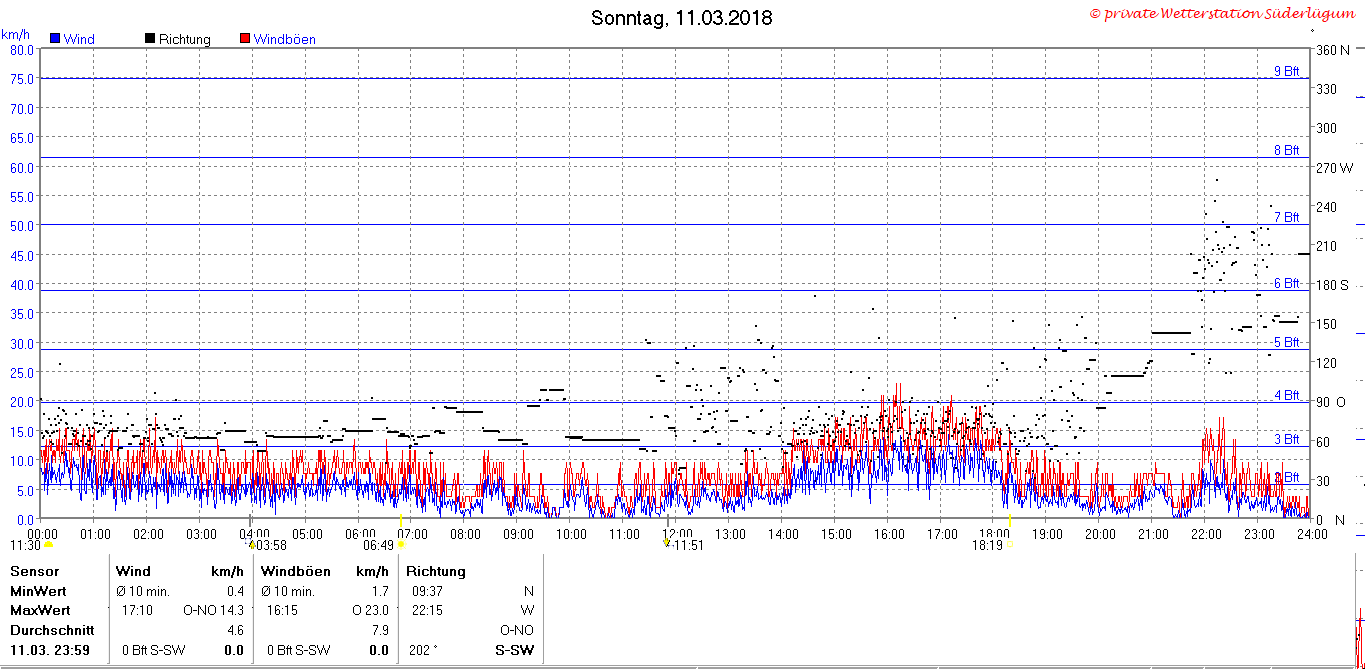Click the 11:30 yellow marker icon

click(48, 546)
